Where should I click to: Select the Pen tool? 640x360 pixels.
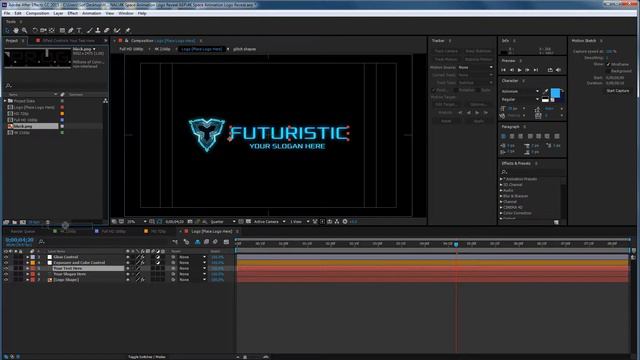click(x=71, y=30)
